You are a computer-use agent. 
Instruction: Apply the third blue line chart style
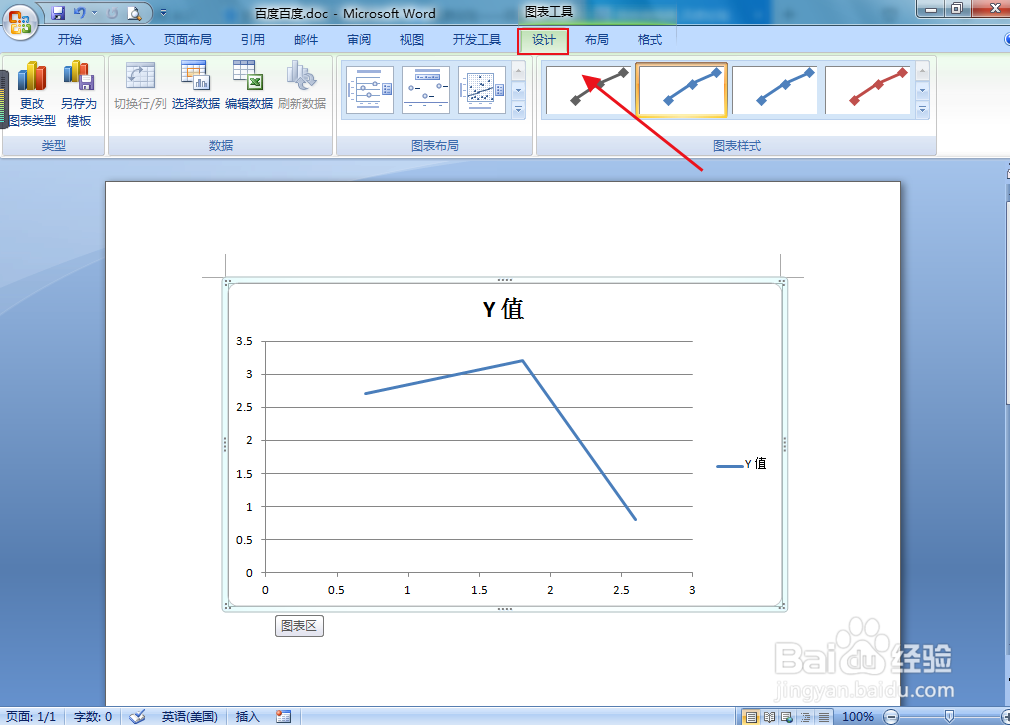pyautogui.click(x=775, y=90)
